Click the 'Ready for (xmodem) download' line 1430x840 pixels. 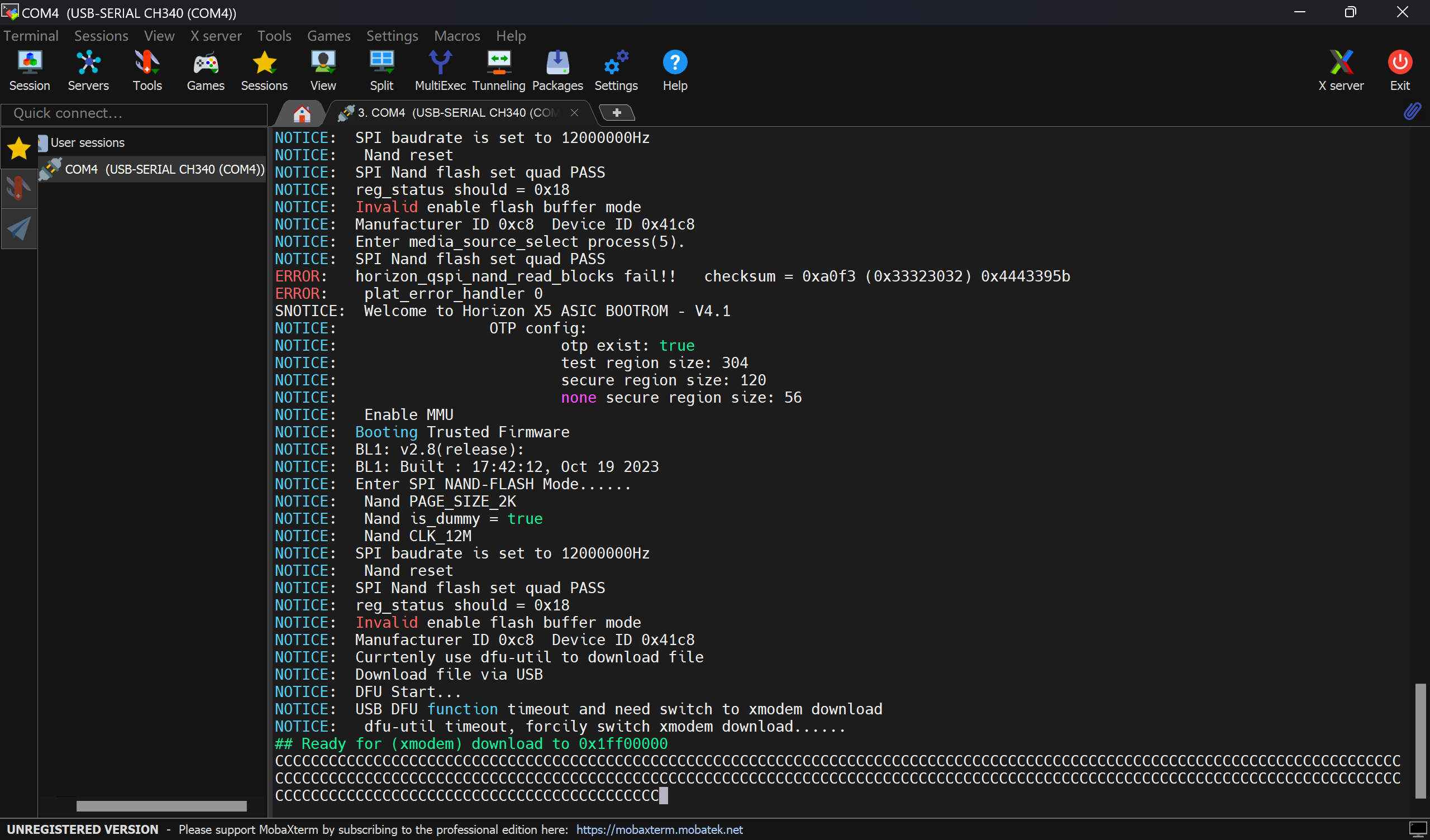(471, 743)
